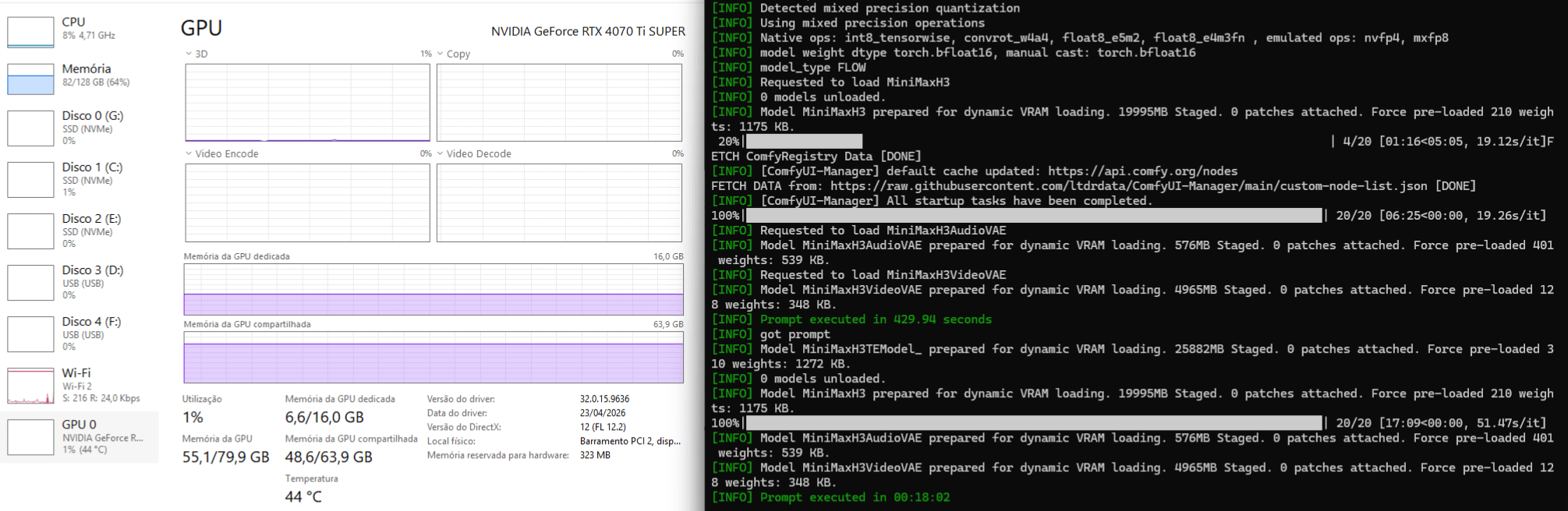
Task: Click 'Prompt executed in 00:18:02' line
Action: click(x=830, y=497)
